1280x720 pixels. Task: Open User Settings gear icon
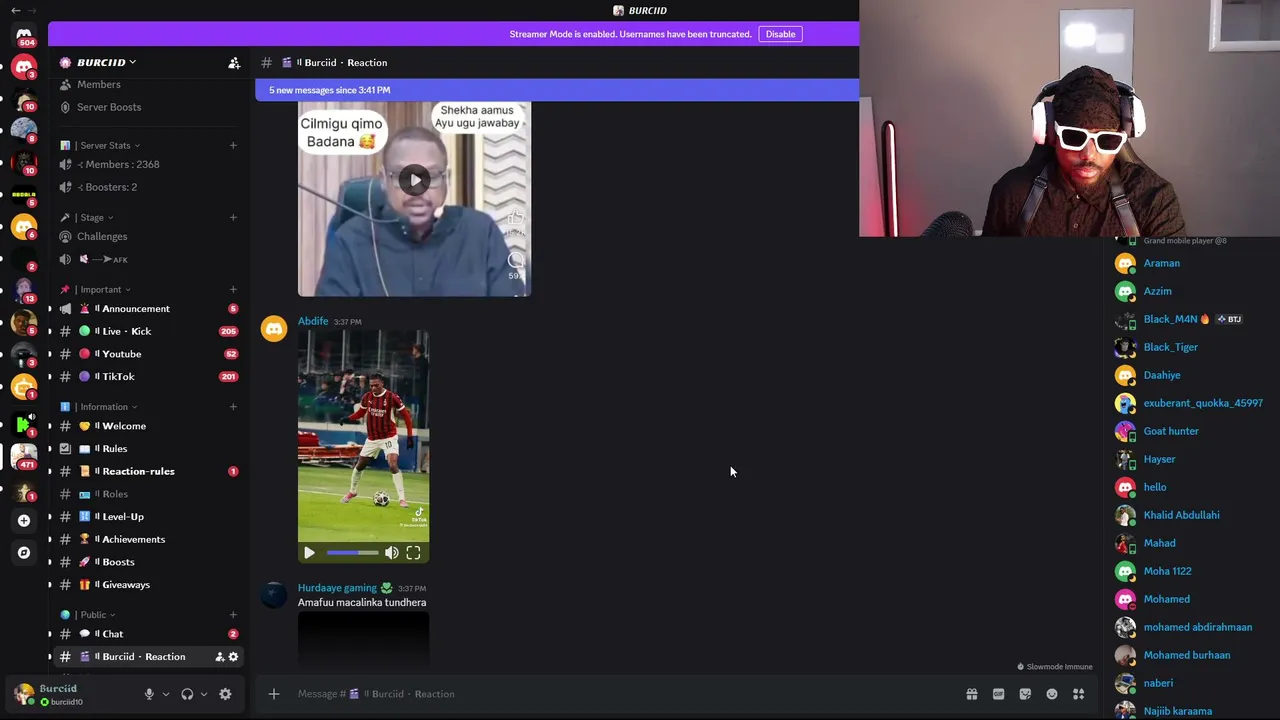[225, 694]
